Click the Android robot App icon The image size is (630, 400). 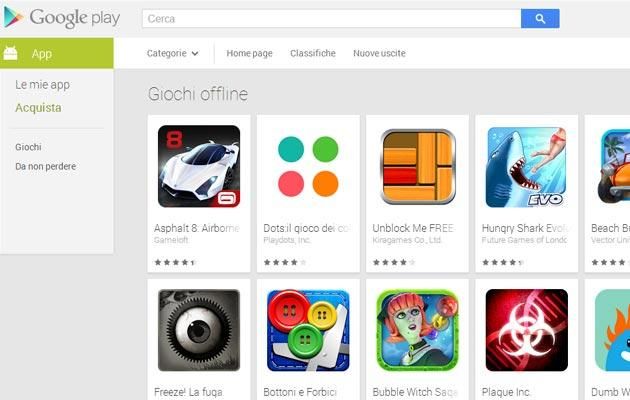(x=10, y=53)
